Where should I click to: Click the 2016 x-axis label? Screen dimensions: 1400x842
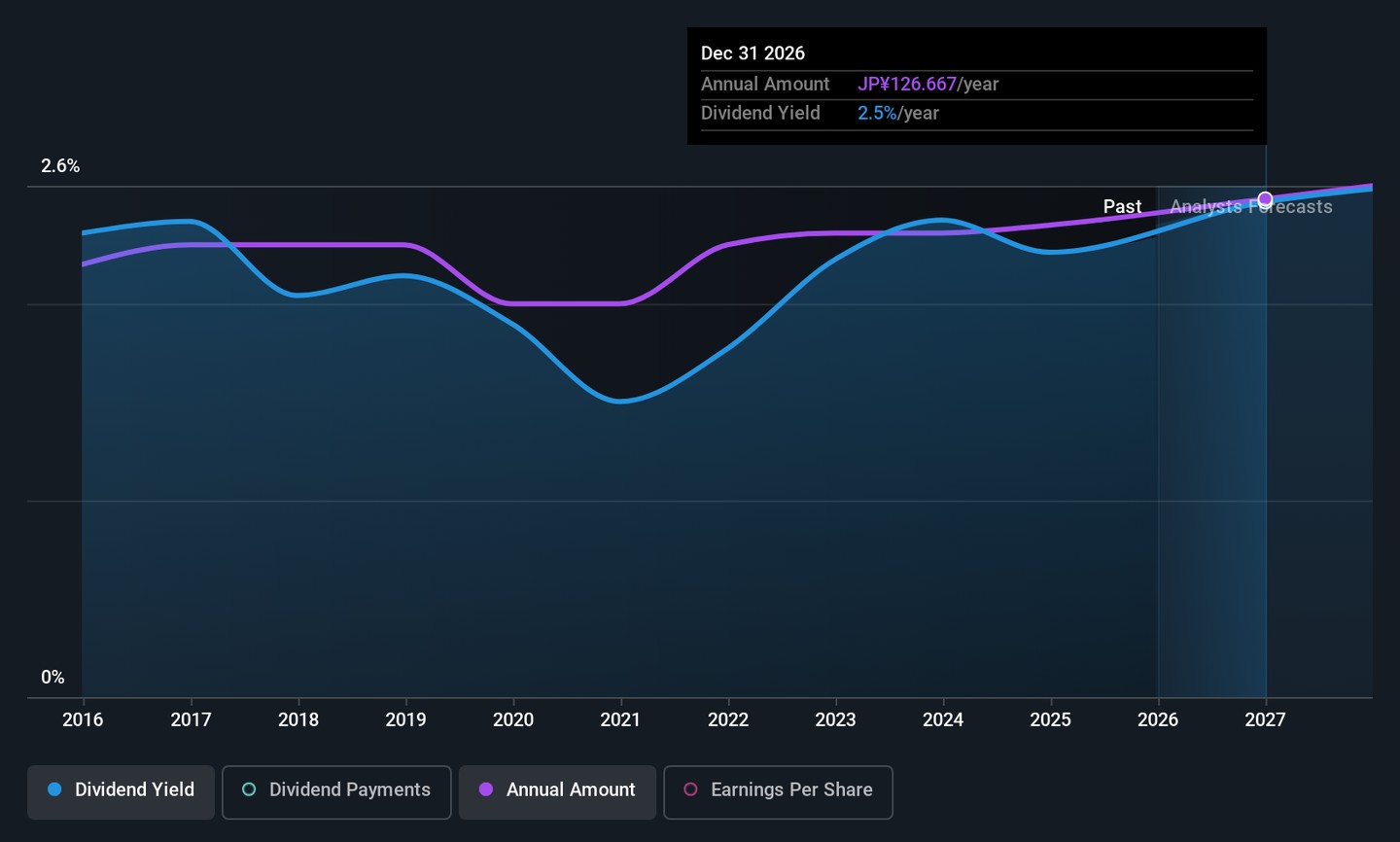[x=83, y=720]
